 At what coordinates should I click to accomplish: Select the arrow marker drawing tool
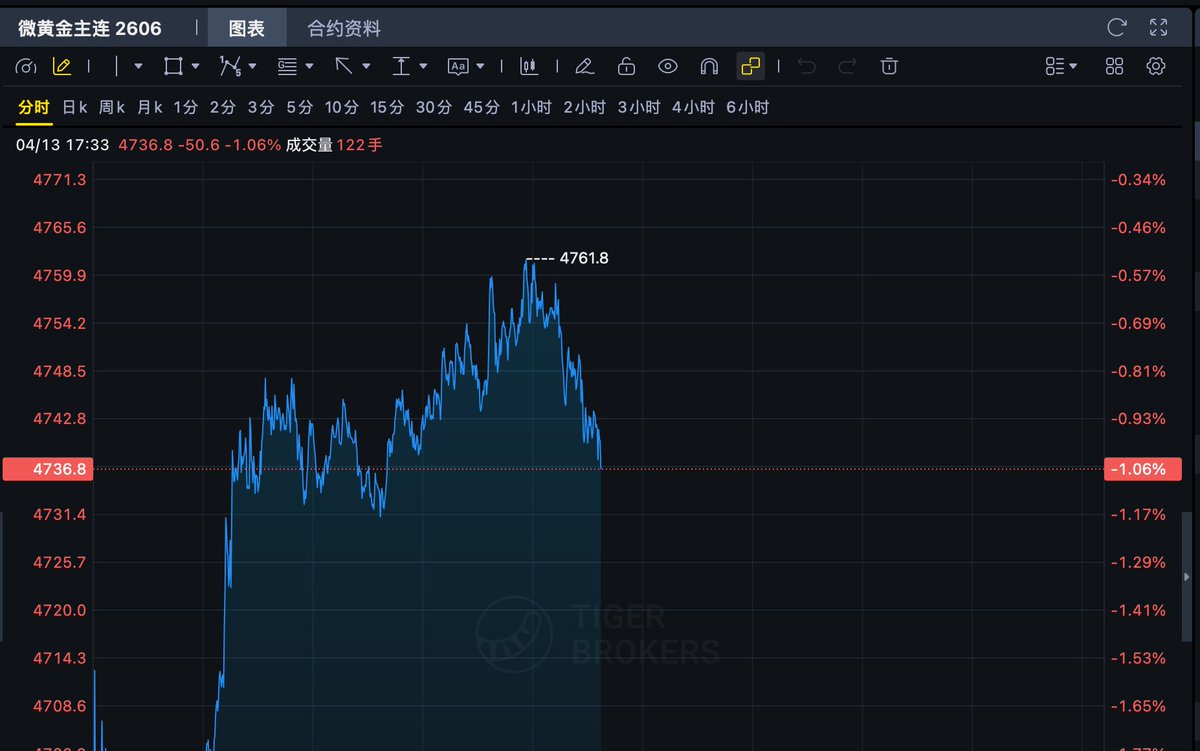[344, 67]
